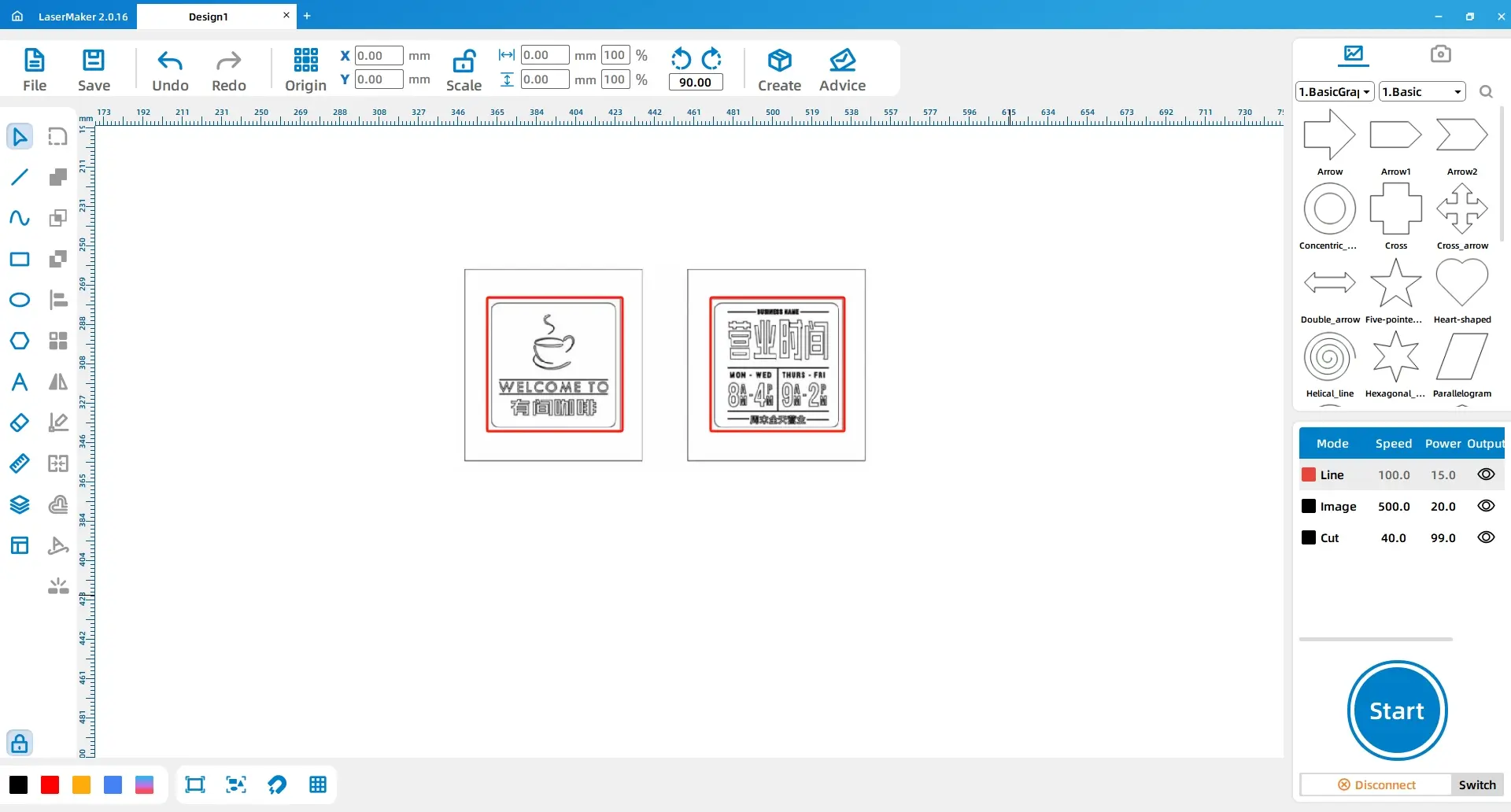Toggle visibility of the Image layer
The width and height of the screenshot is (1511, 812).
pyautogui.click(x=1486, y=506)
